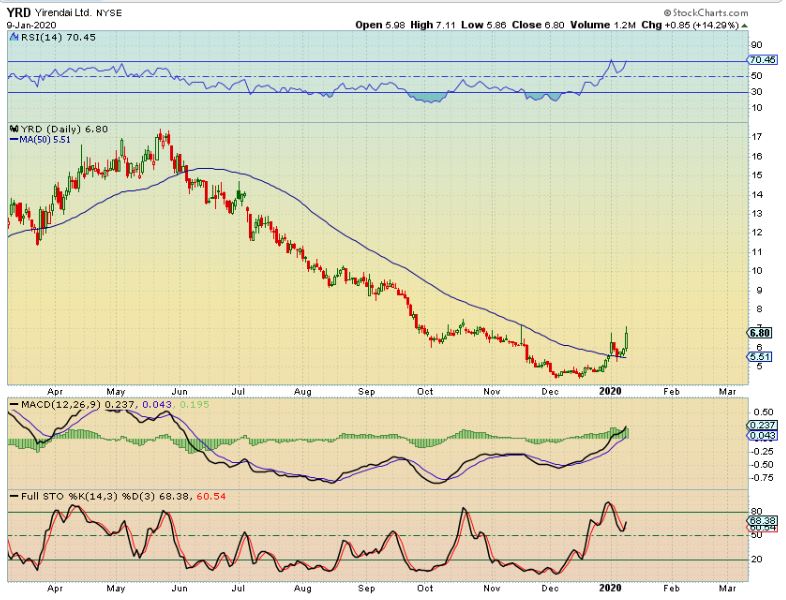Click the MACD axis level 0.50
Screen dimensions: 786x600
click(x=762, y=413)
